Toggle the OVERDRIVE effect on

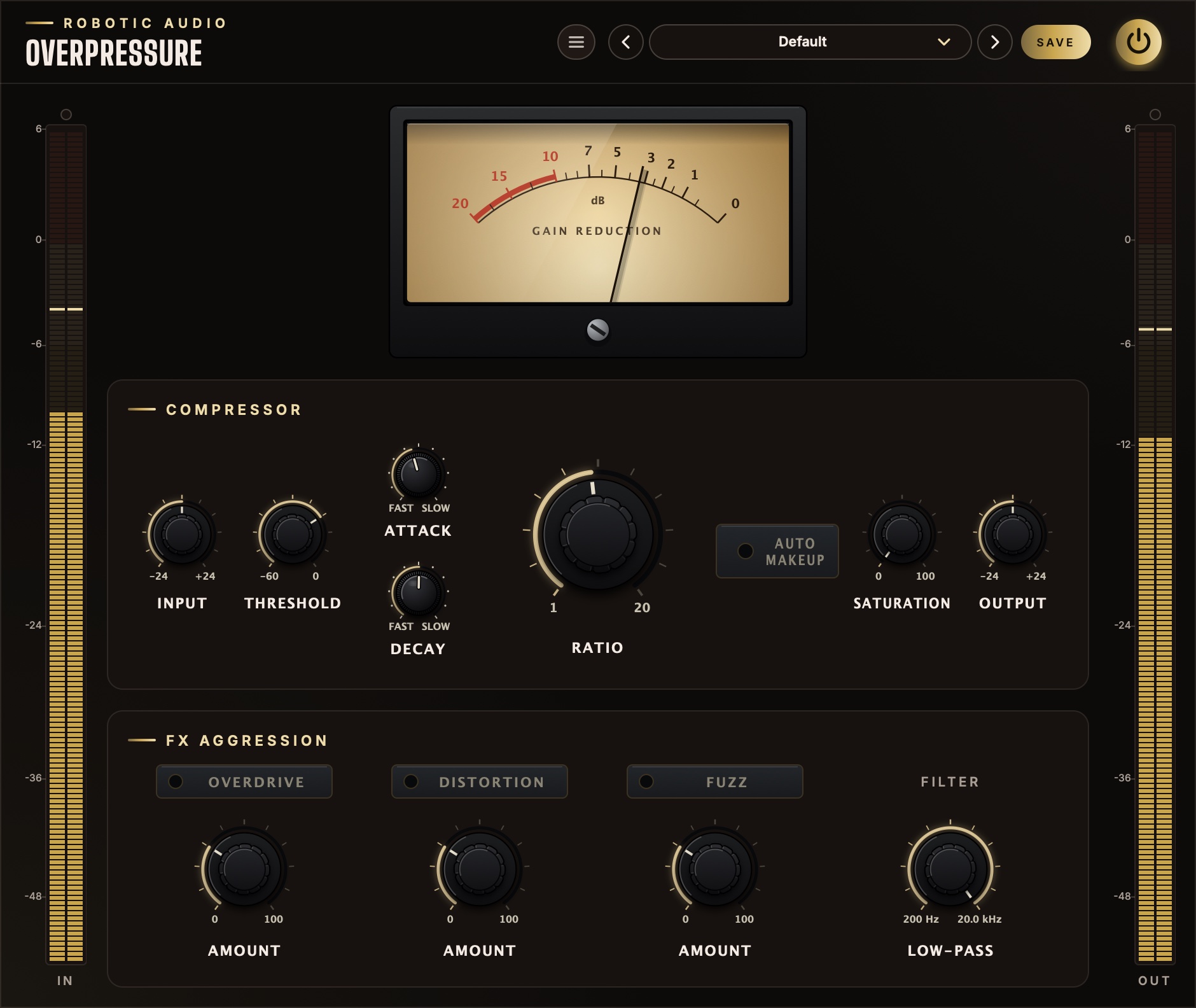[244, 781]
